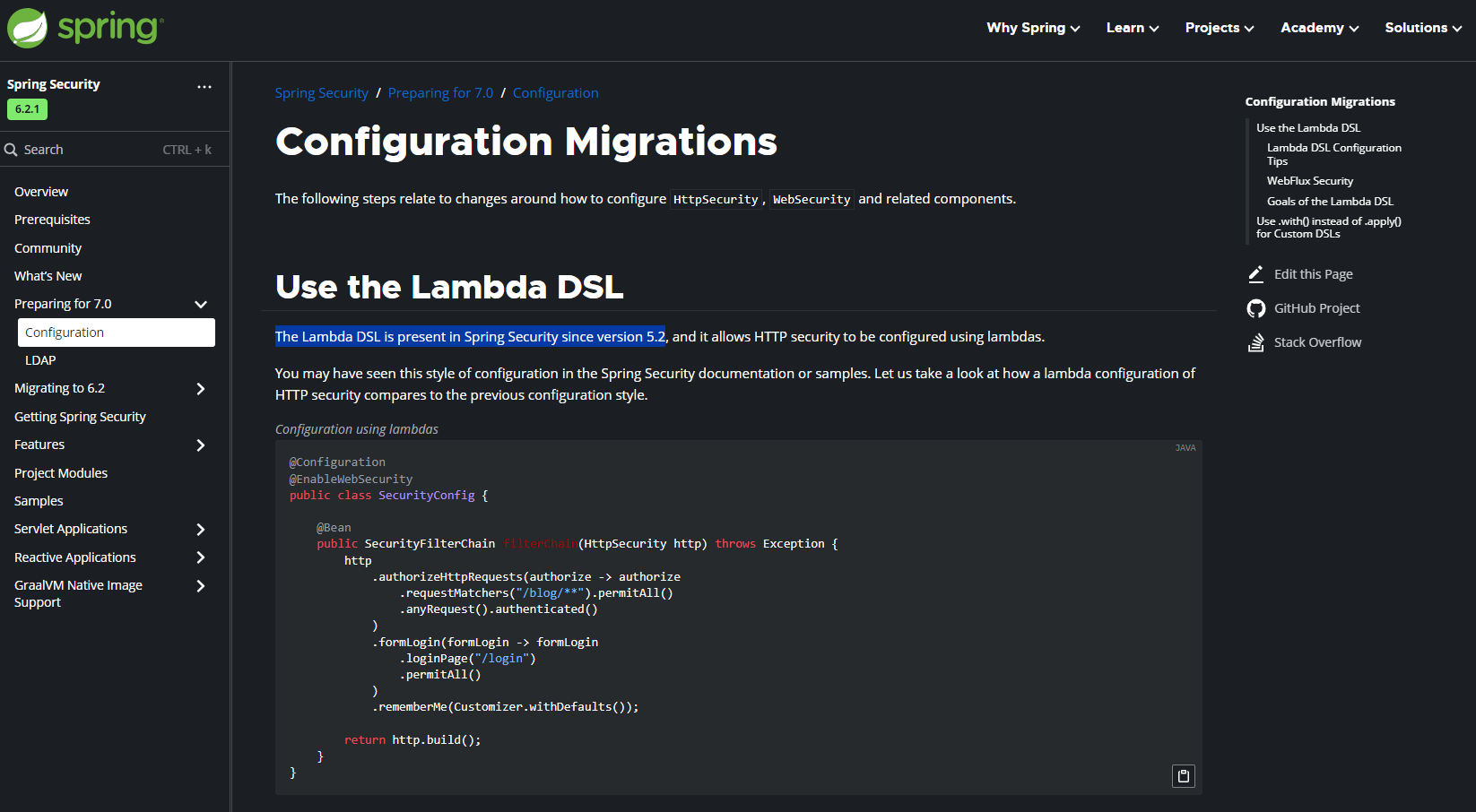The width and height of the screenshot is (1476, 812).
Task: Open the Learn dropdown menu
Action: pyautogui.click(x=1133, y=28)
